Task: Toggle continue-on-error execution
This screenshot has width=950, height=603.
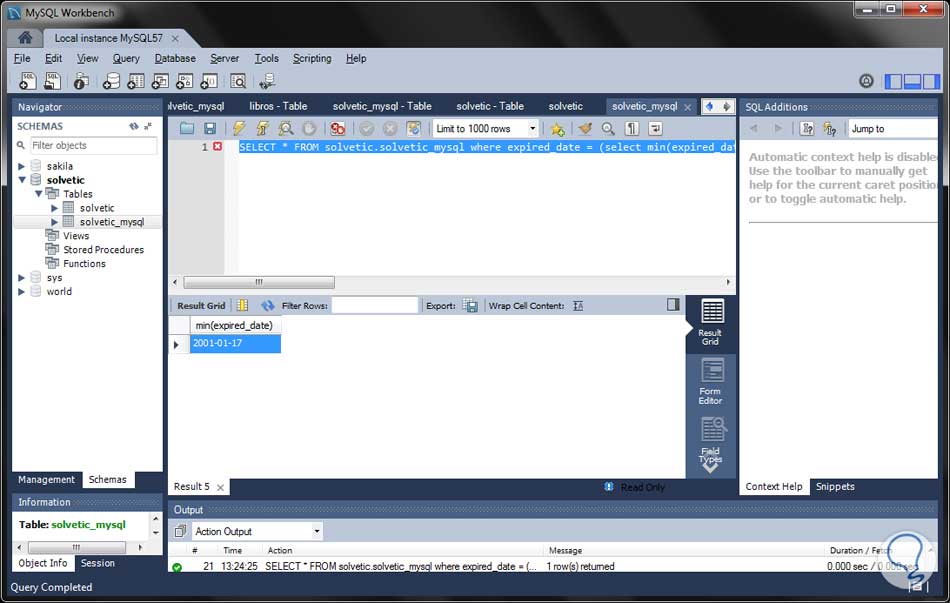Action: (337, 128)
